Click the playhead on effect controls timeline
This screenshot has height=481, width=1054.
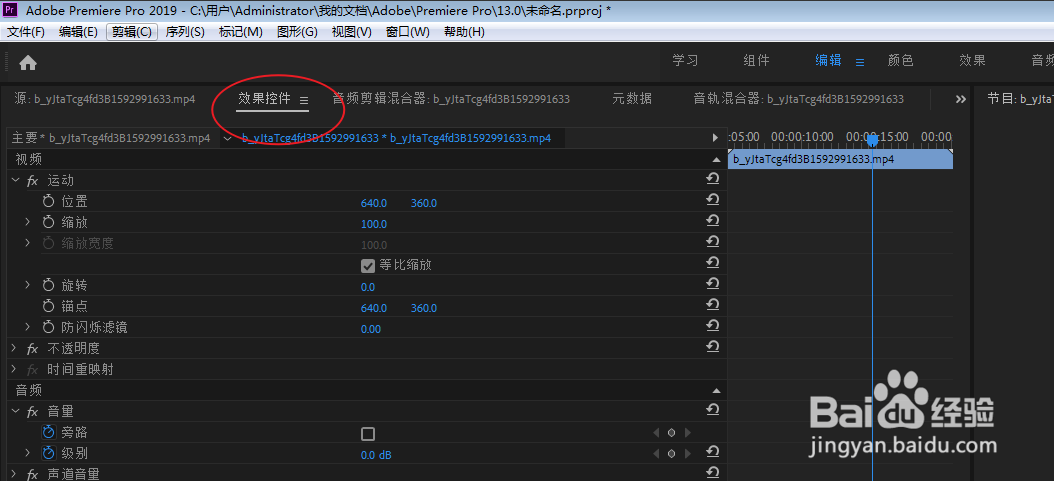pyautogui.click(x=873, y=140)
